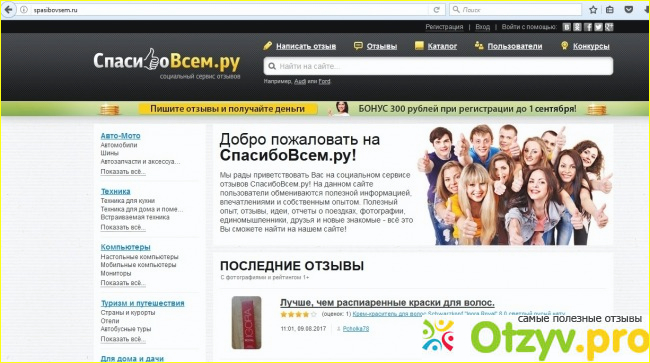Open Автобусные туры subcategory

[126, 329]
